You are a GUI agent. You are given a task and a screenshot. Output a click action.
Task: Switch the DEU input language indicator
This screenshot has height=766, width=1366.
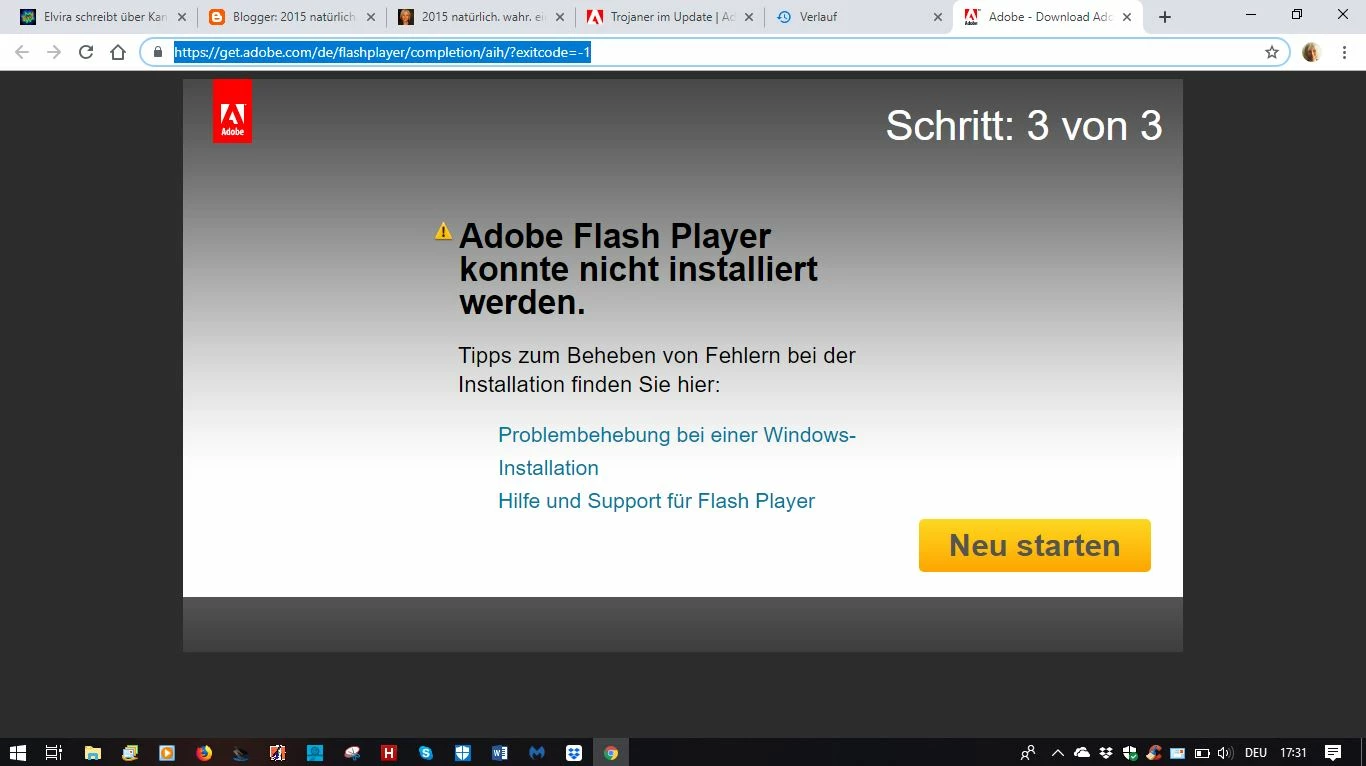1256,753
